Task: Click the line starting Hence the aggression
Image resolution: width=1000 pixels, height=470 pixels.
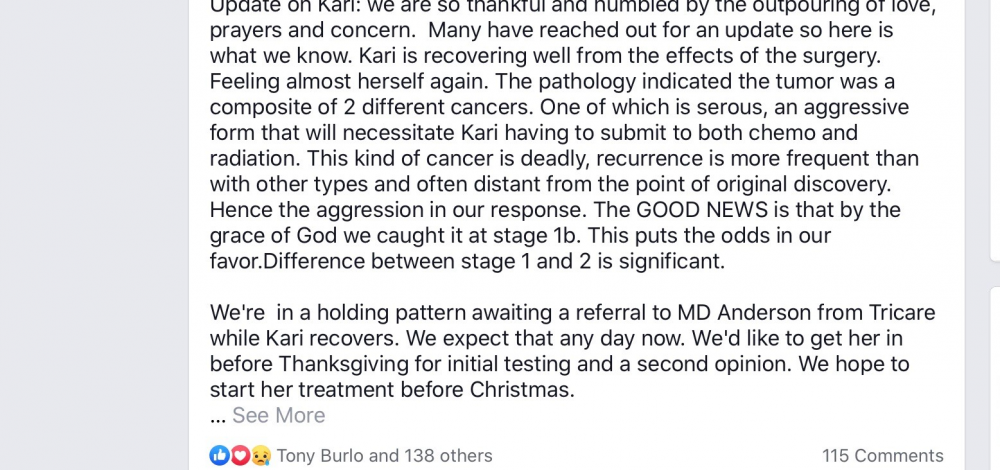Action: coord(555,210)
